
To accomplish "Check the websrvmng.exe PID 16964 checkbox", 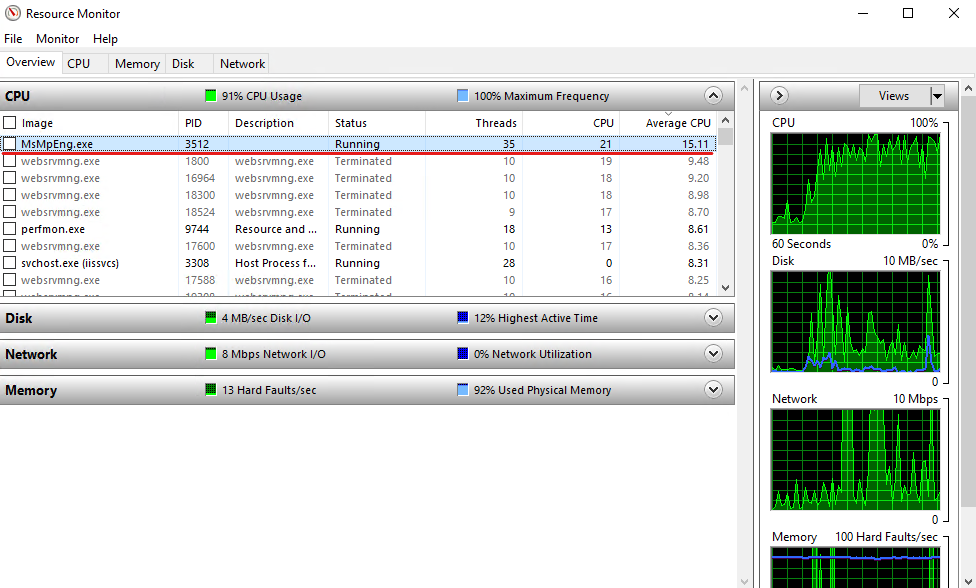I will tap(9, 178).
